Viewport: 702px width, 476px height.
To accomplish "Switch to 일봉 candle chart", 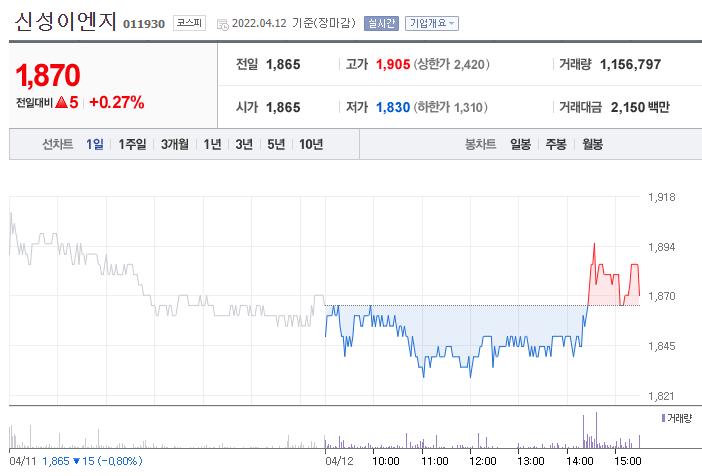I will [x=520, y=144].
